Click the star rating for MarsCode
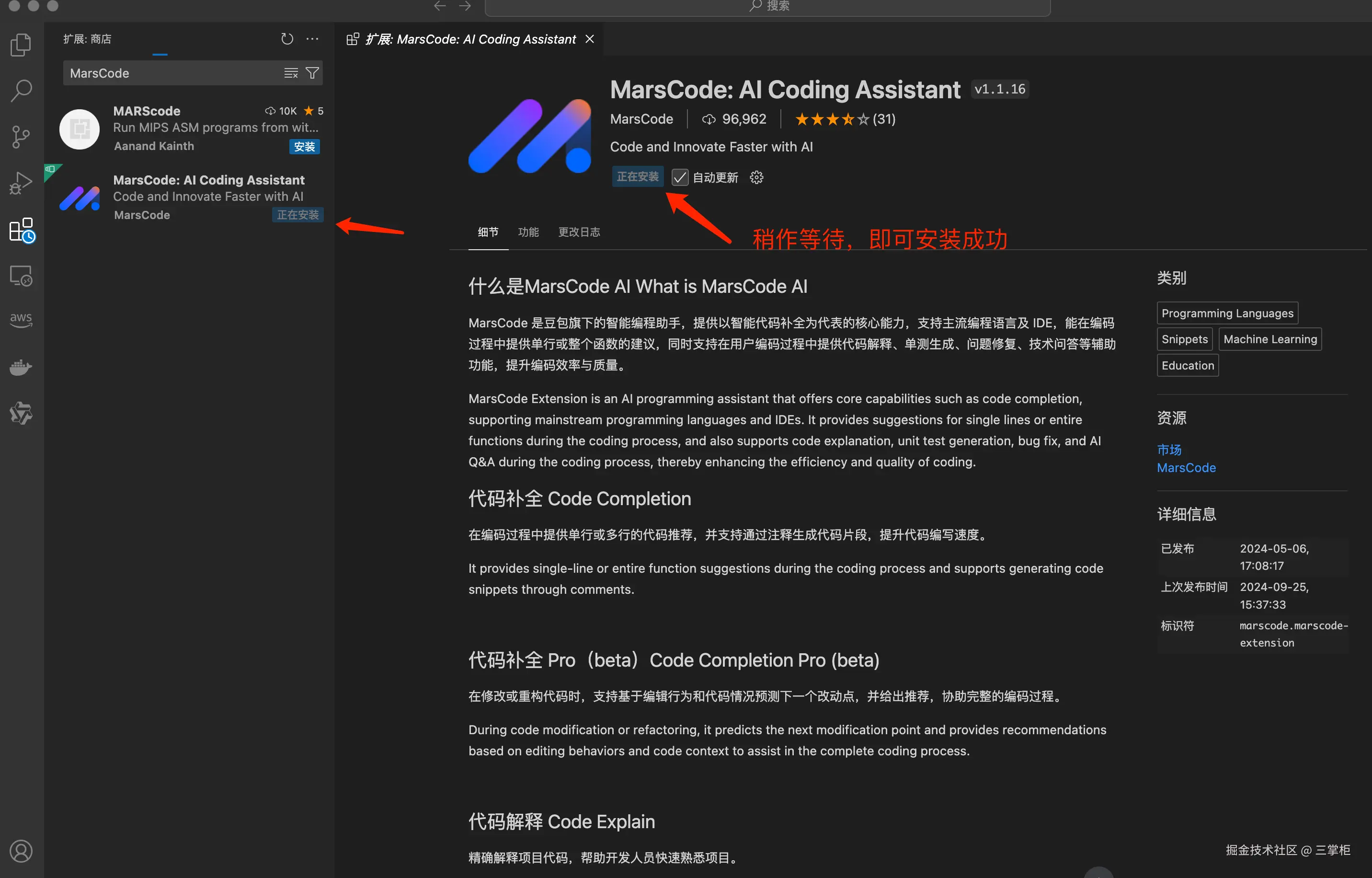 832,119
